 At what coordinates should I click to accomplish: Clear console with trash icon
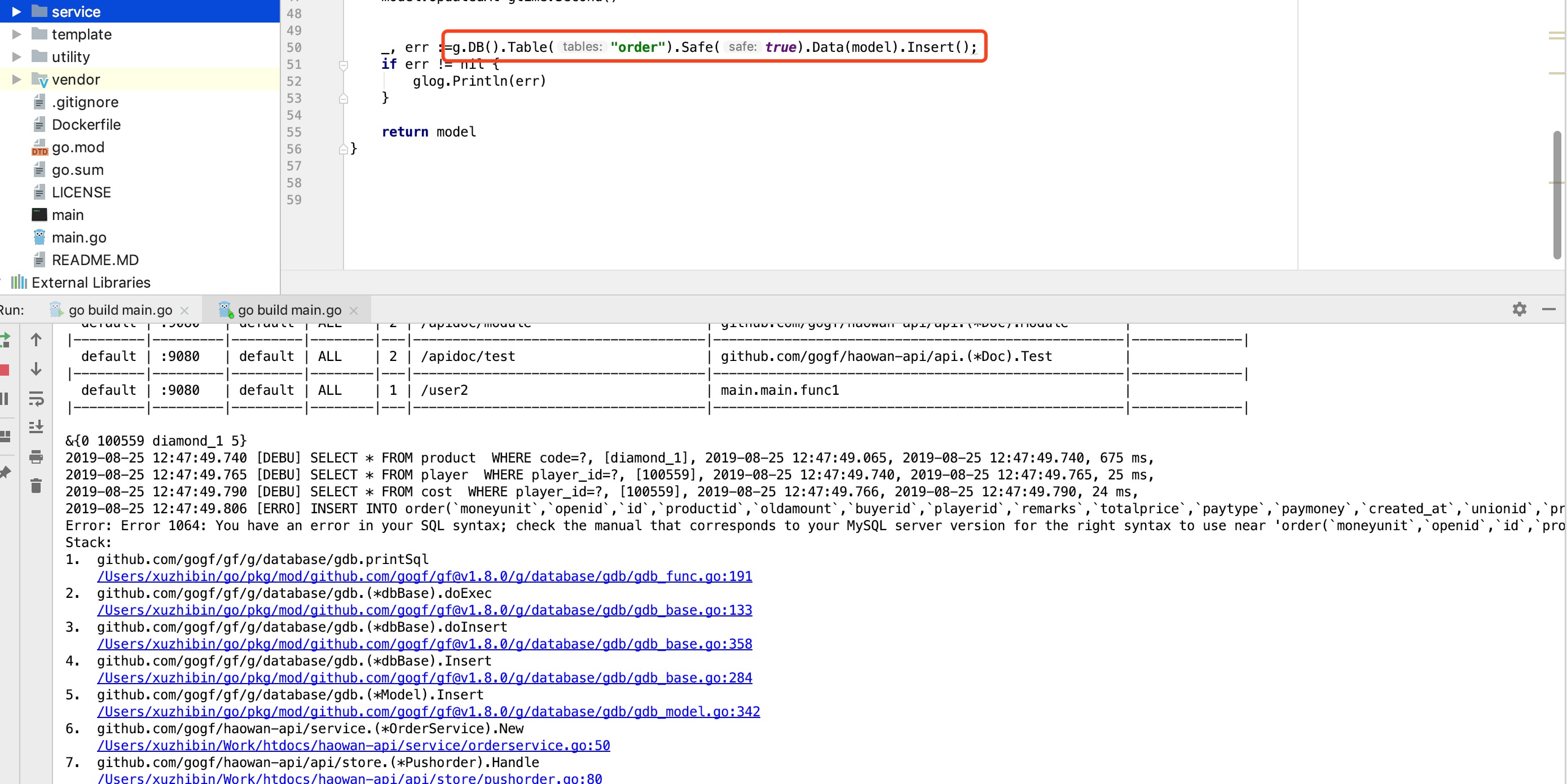tap(36, 486)
